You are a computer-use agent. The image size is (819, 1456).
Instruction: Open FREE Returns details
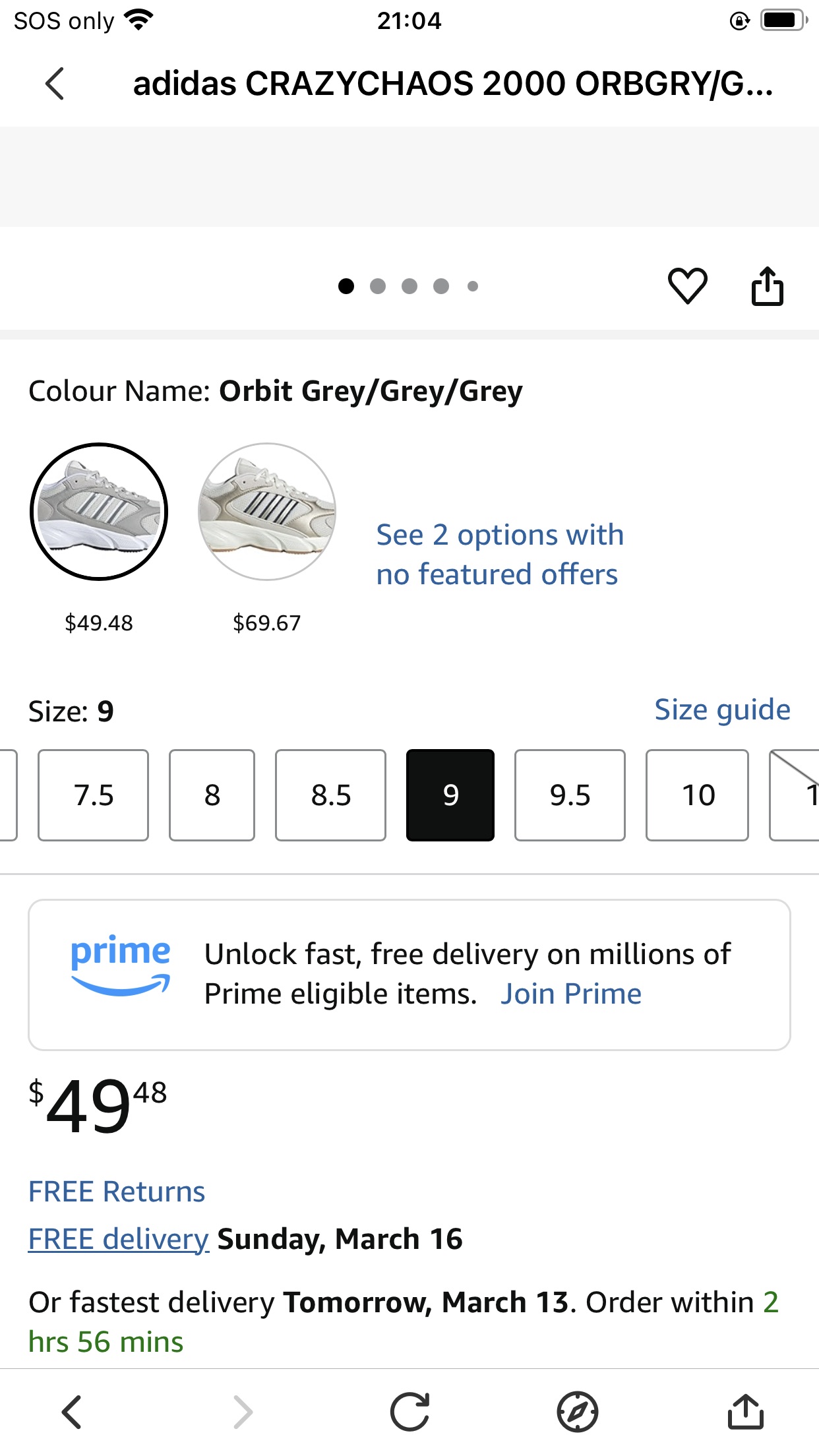tap(117, 1192)
